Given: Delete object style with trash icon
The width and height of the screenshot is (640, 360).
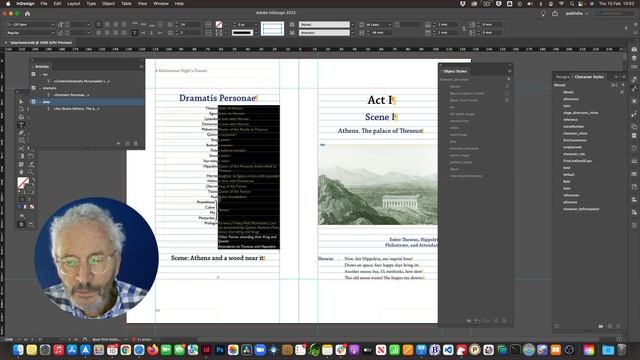Looking at the screenshot, I should [504, 321].
